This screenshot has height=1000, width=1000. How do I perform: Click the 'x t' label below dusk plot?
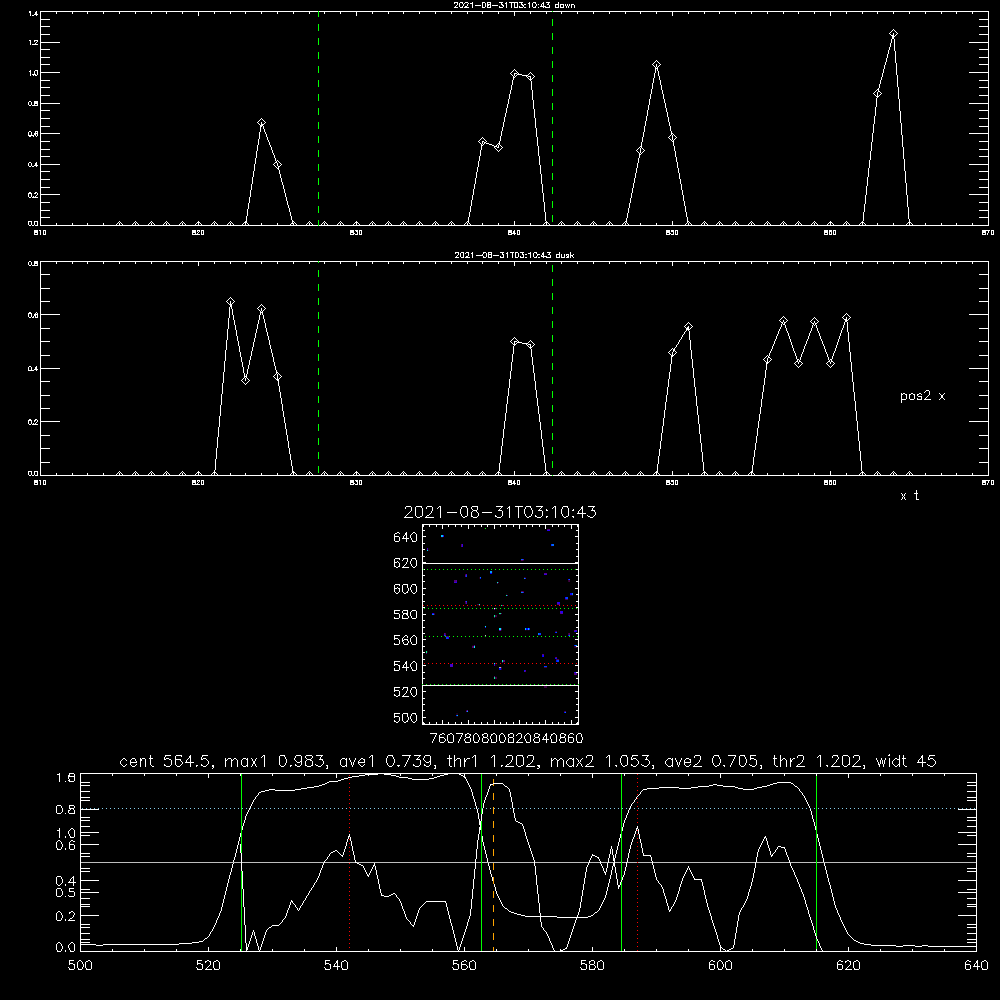tap(909, 496)
